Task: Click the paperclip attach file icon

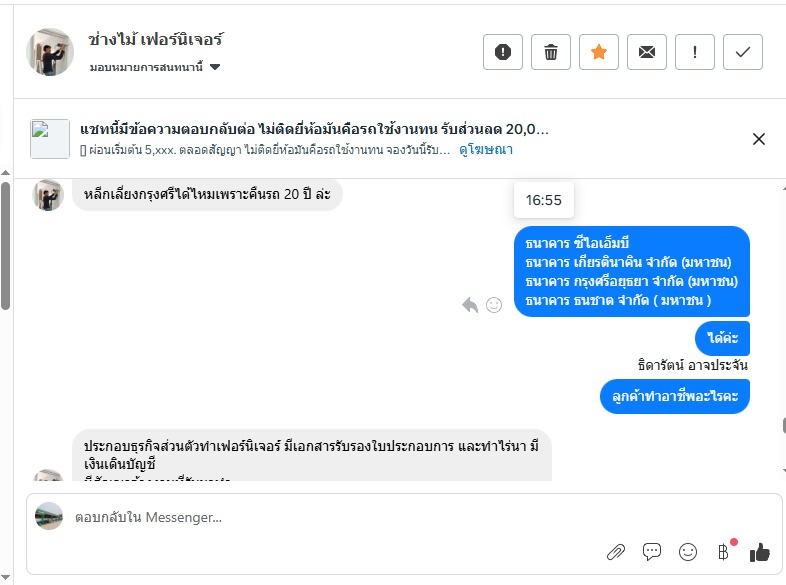Action: (616, 551)
